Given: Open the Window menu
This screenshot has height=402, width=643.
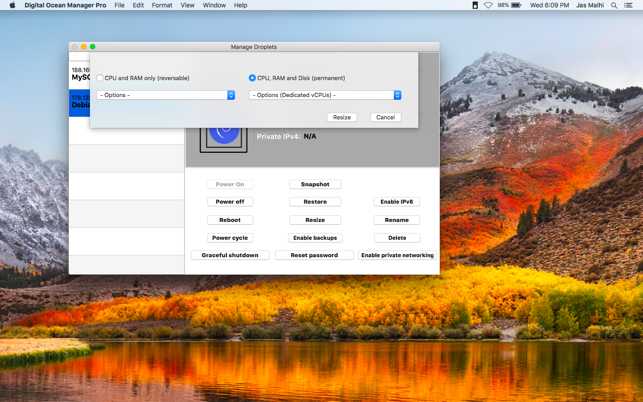Looking at the screenshot, I should pyautogui.click(x=214, y=5).
